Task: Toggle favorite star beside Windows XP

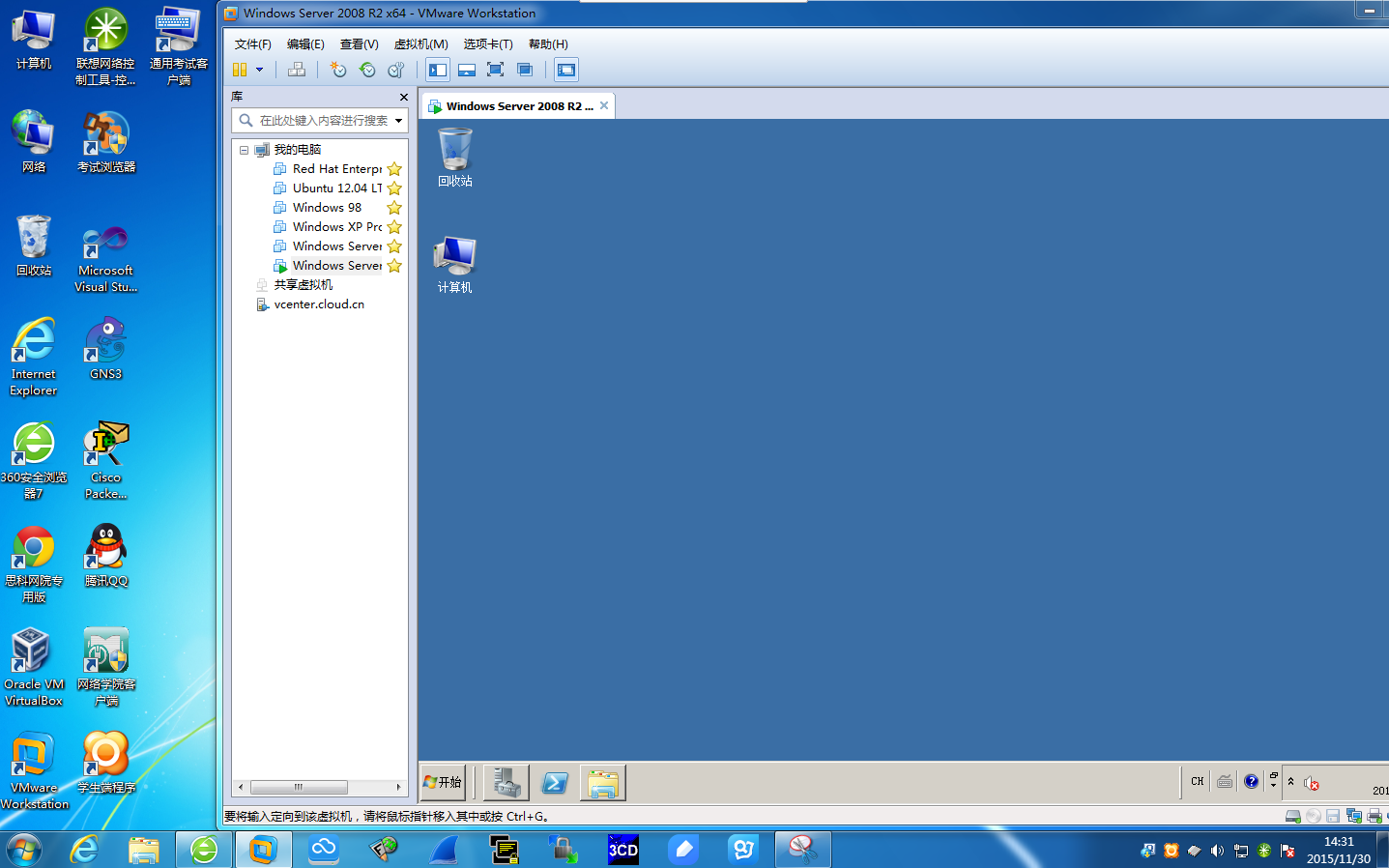Action: (x=394, y=227)
